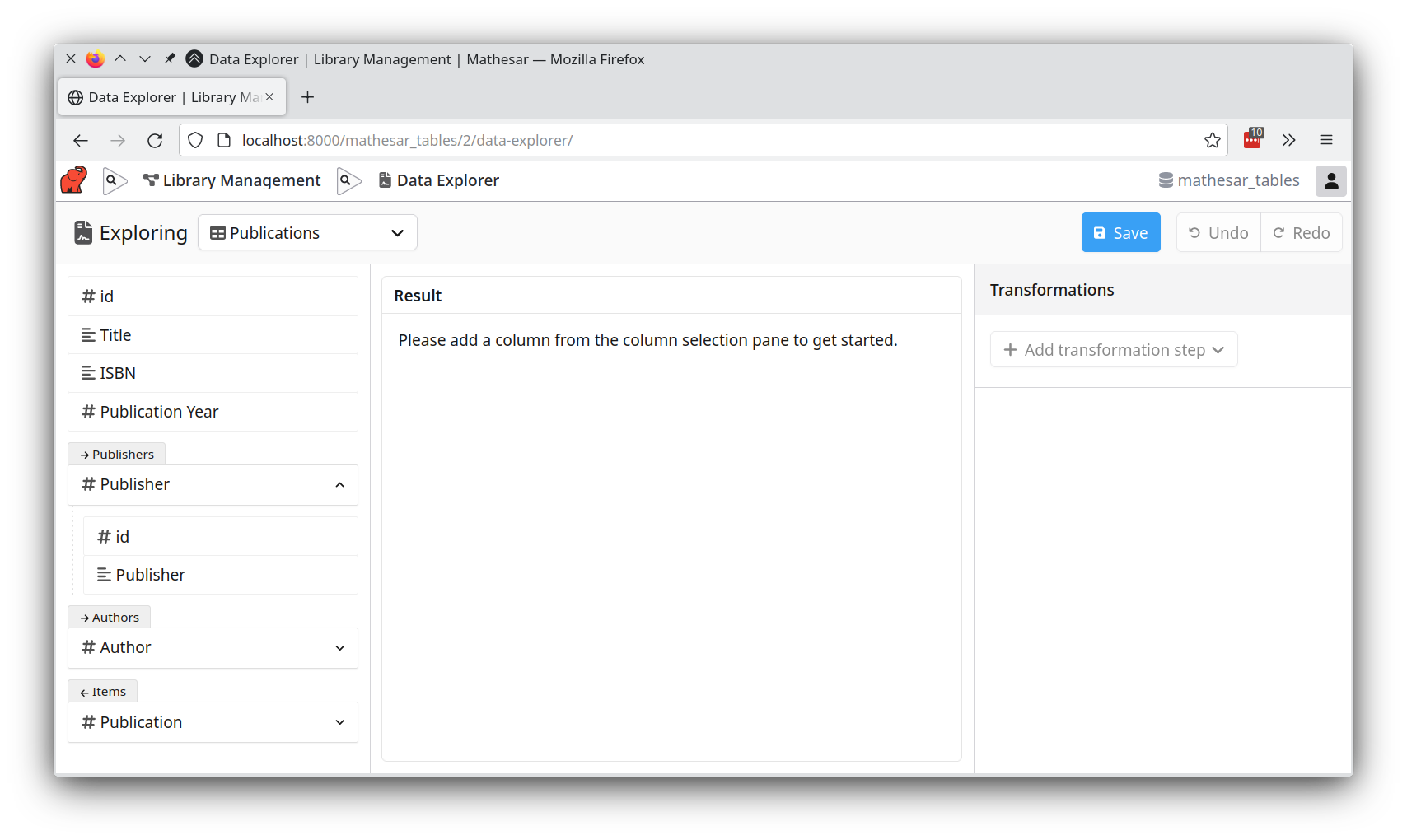This screenshot has height=840, width=1407.
Task: Bookmark the page using the star icon
Action: point(1212,140)
